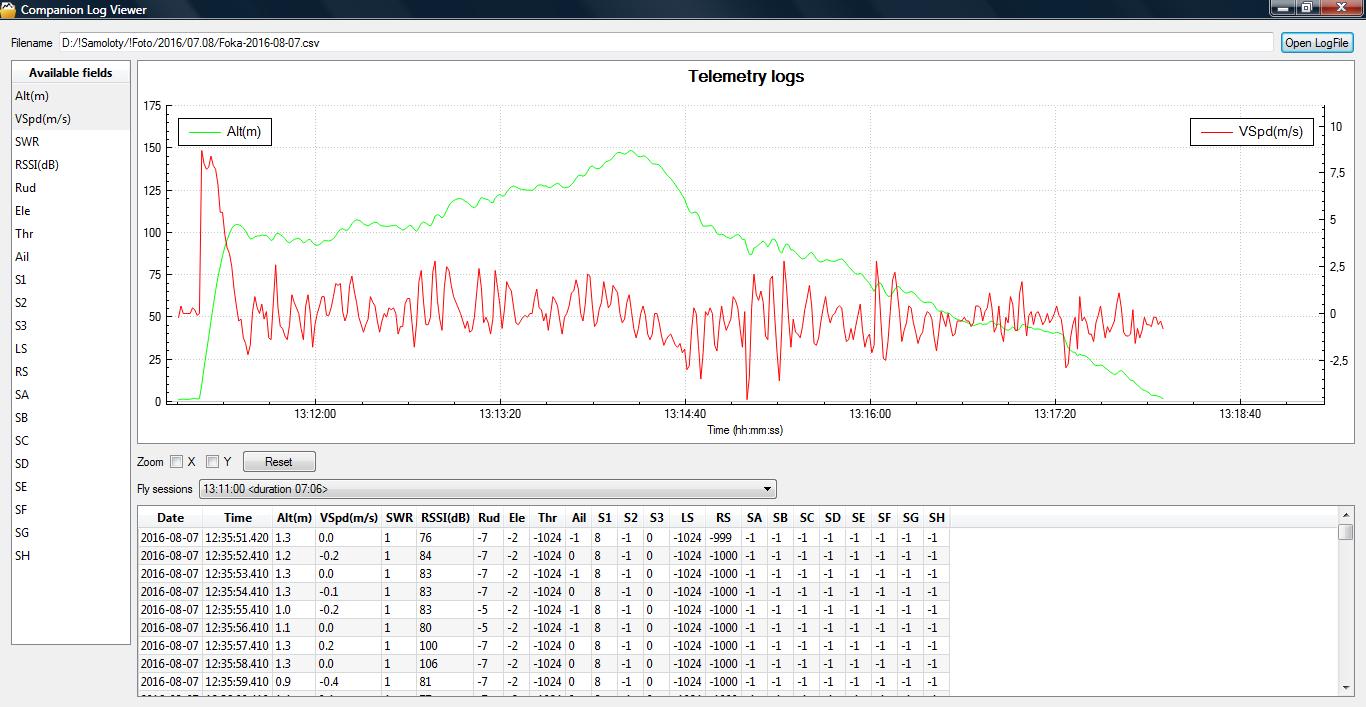Click table scrollbar down area
This screenshot has width=1366, height=707.
pos(1345,620)
